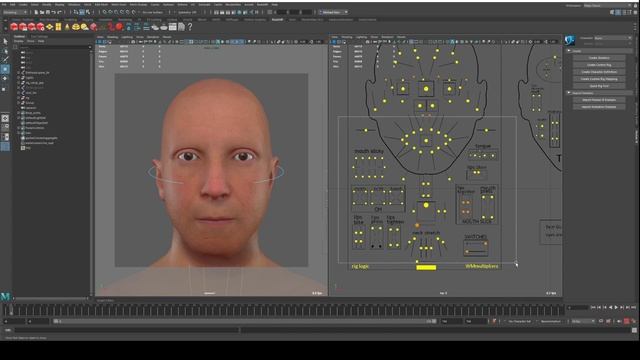This screenshot has width=640, height=360.
Task: Create new scene from status line icon
Action: [36, 12]
